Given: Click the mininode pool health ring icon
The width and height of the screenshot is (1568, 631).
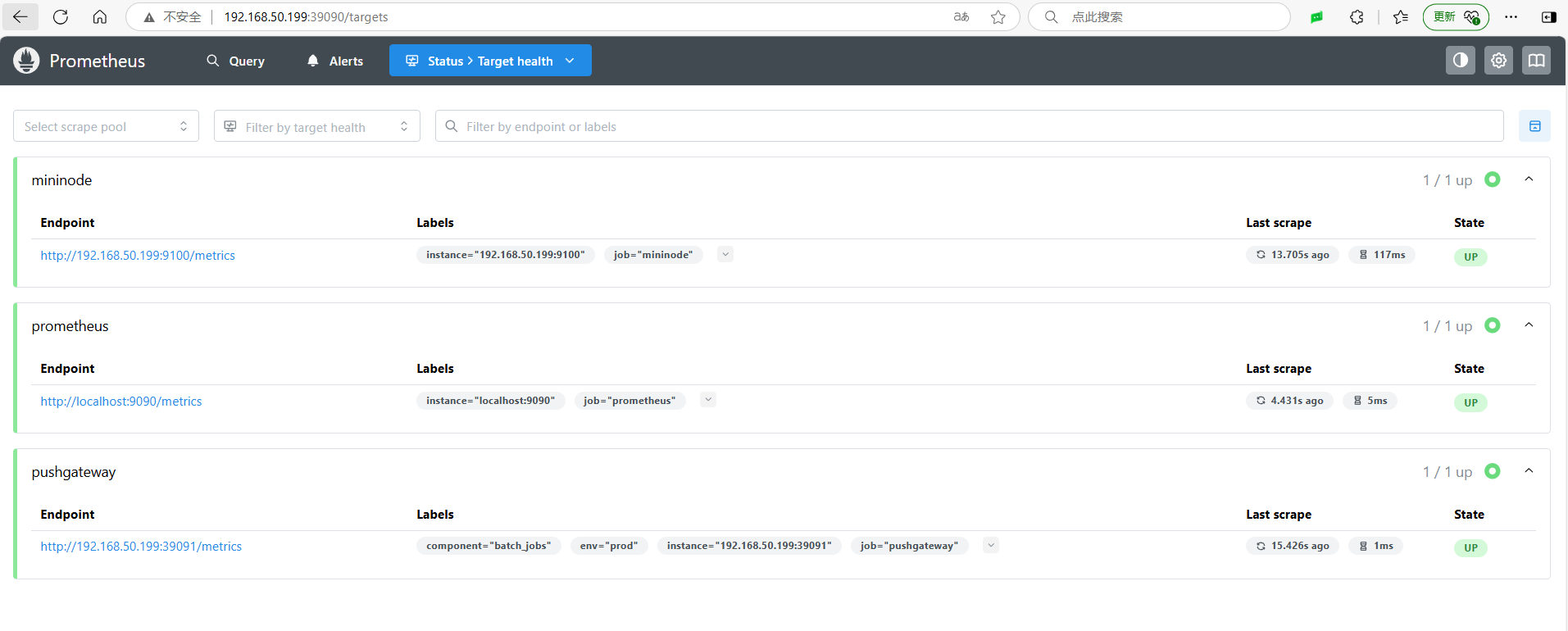Looking at the screenshot, I should pos(1493,179).
